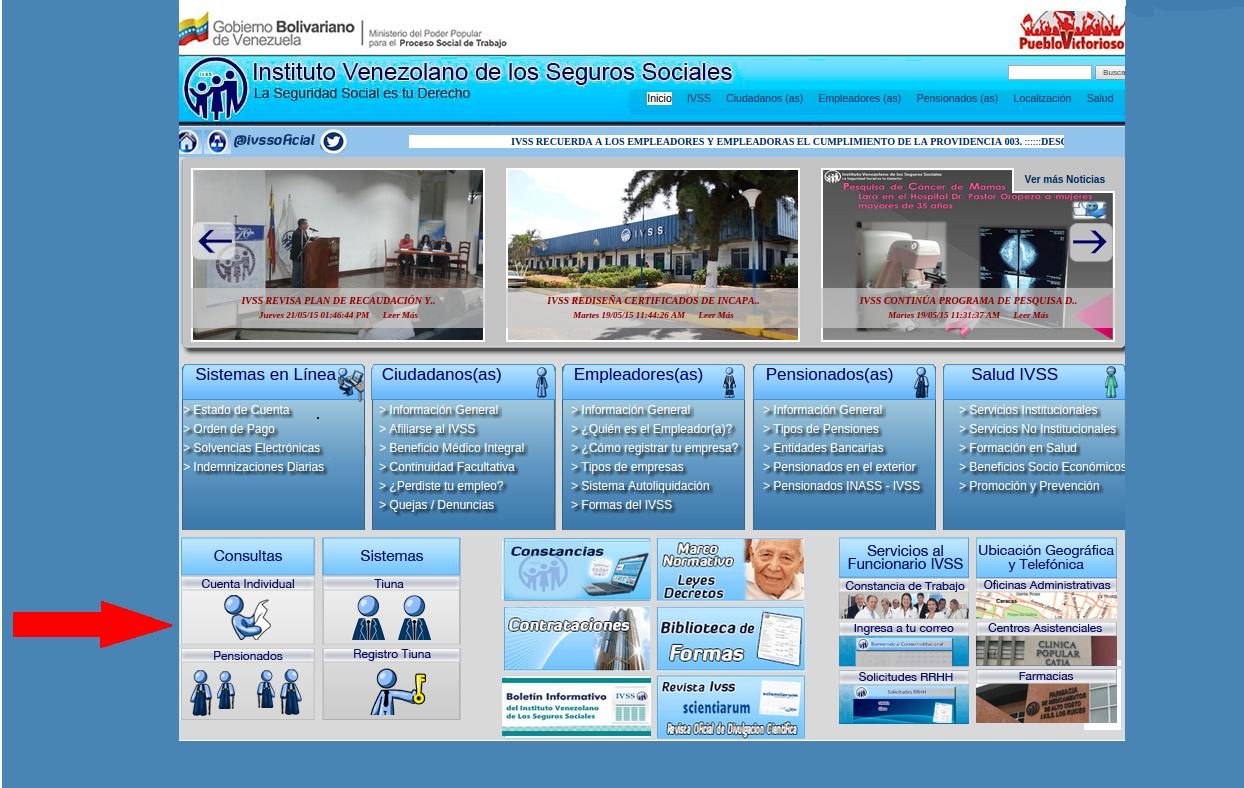Open Centros Asistenciales clinic image
The image size is (1244, 788).
pyautogui.click(x=1047, y=651)
